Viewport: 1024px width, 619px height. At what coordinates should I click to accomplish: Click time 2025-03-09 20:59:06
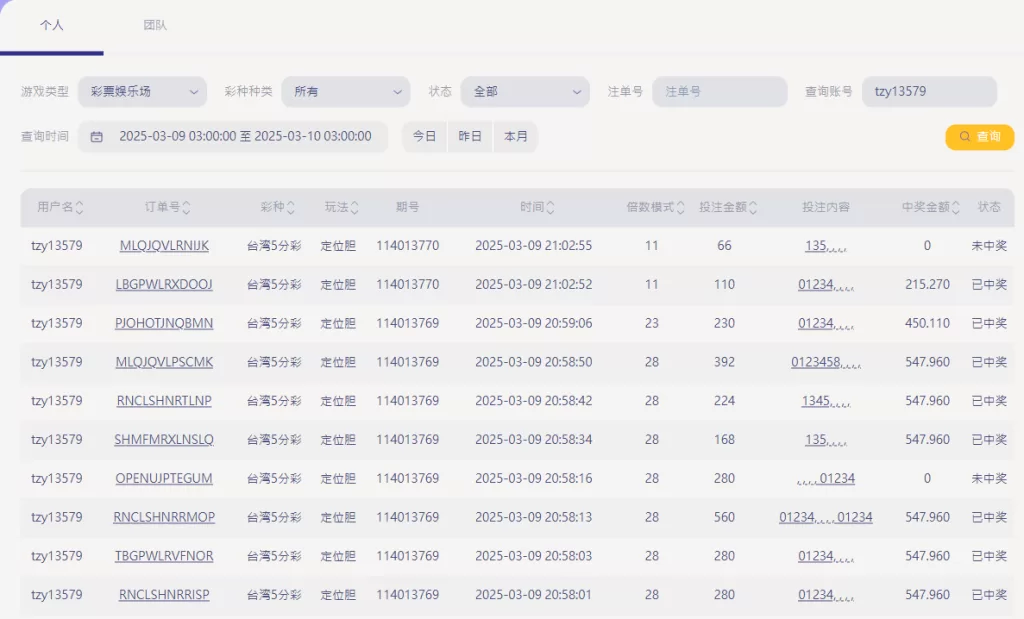coord(534,323)
